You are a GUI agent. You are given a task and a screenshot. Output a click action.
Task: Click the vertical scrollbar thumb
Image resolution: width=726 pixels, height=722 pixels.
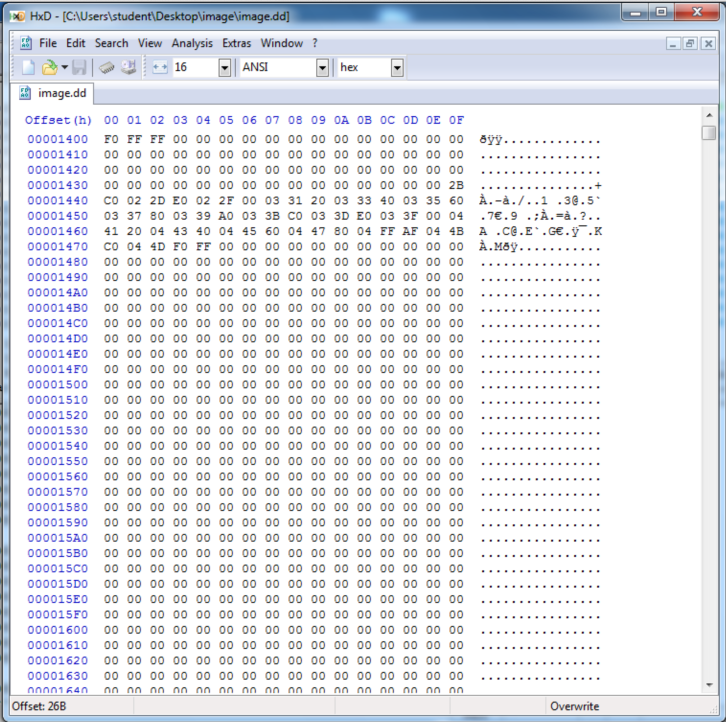pyautogui.click(x=709, y=132)
